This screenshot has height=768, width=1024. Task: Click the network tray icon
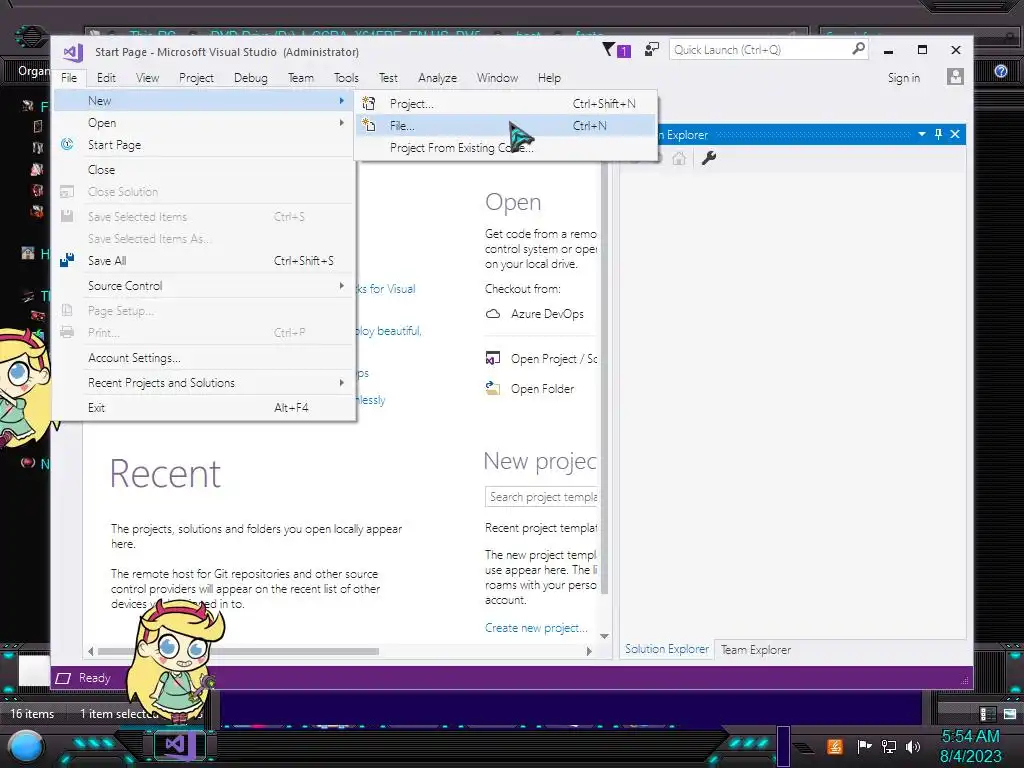(889, 746)
